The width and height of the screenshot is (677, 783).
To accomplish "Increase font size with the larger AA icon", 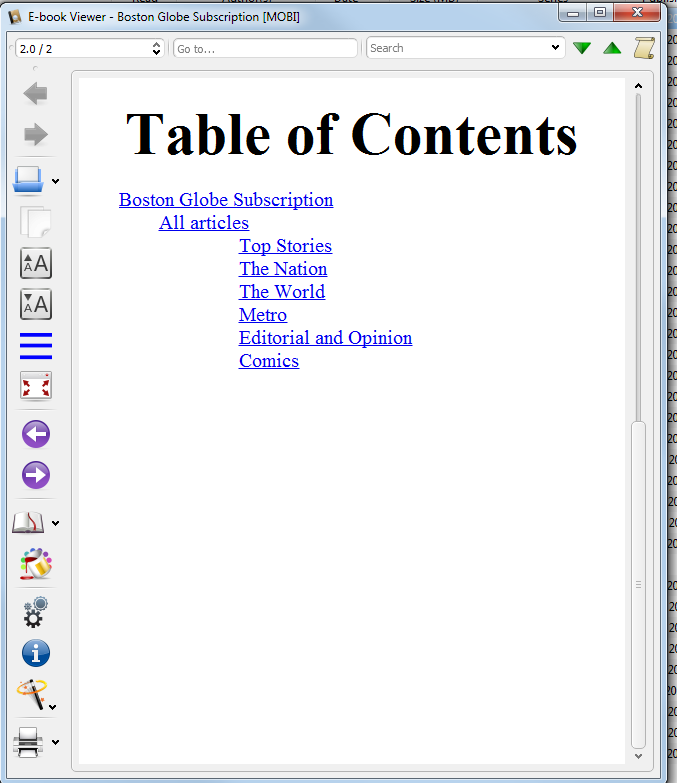I will pos(35,263).
